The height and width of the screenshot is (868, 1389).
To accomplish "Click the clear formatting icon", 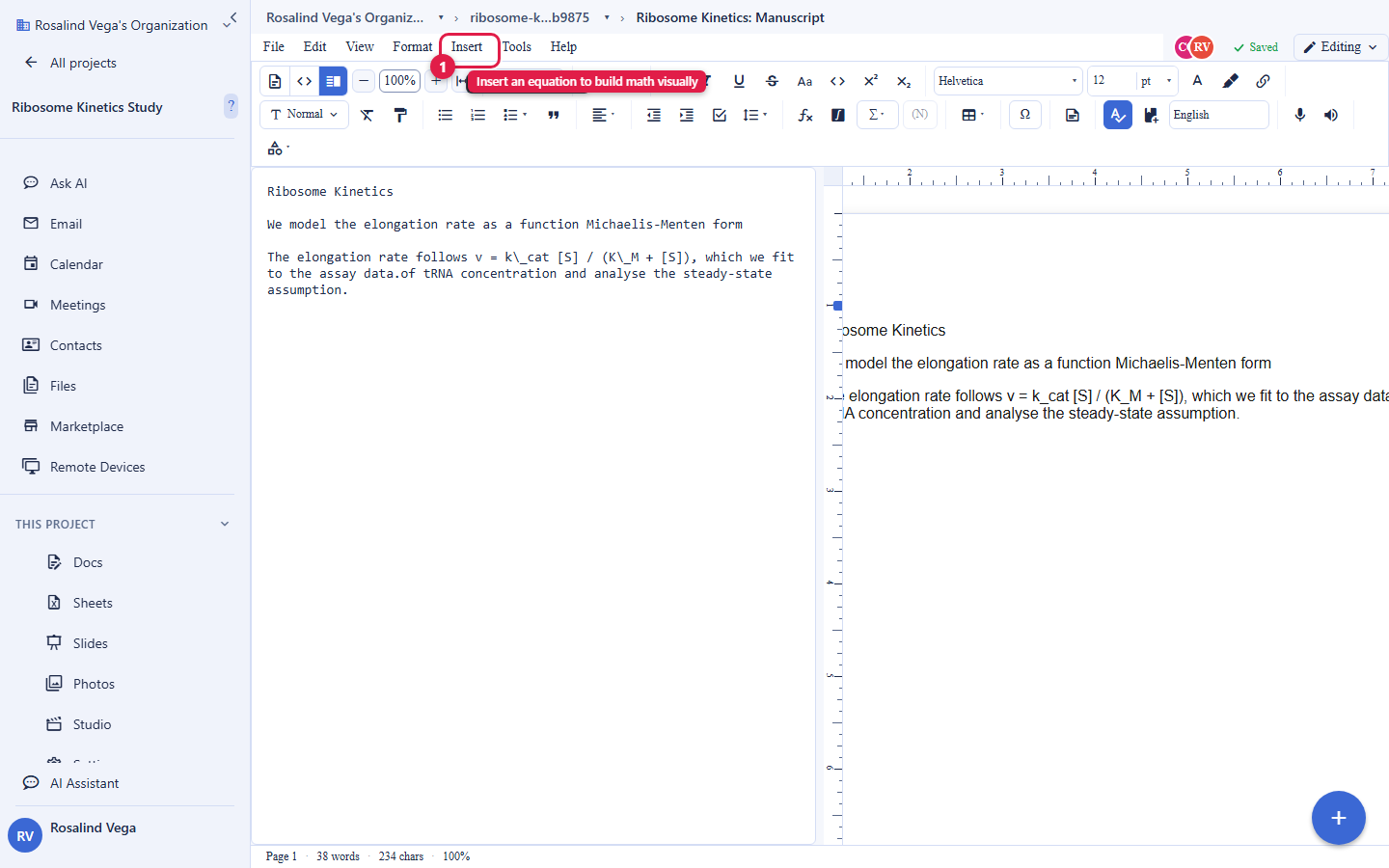I will pyautogui.click(x=368, y=115).
